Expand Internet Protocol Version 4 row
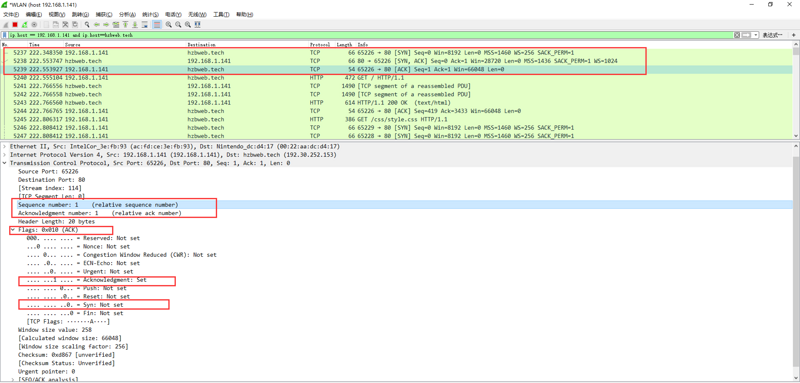800x383 pixels. 5,155
